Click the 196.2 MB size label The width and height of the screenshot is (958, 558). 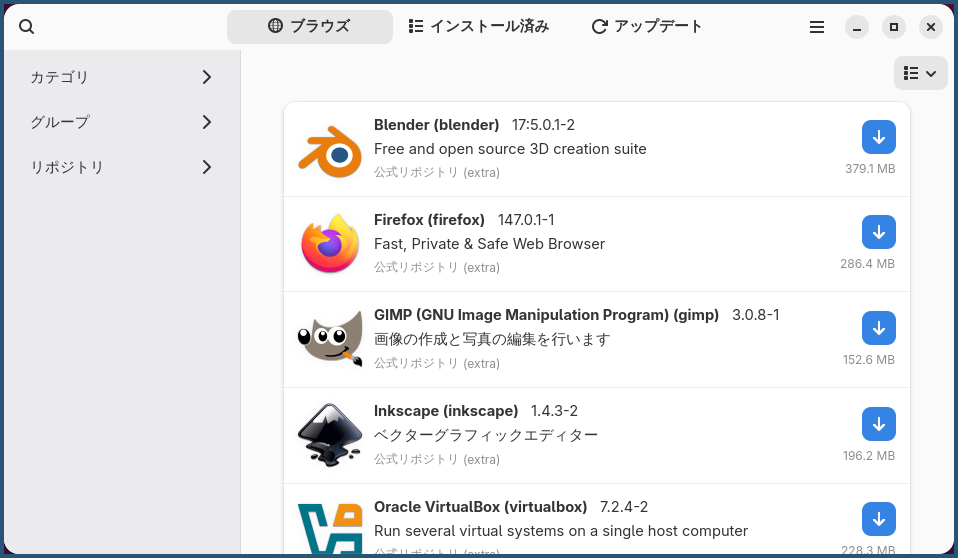[x=869, y=455]
